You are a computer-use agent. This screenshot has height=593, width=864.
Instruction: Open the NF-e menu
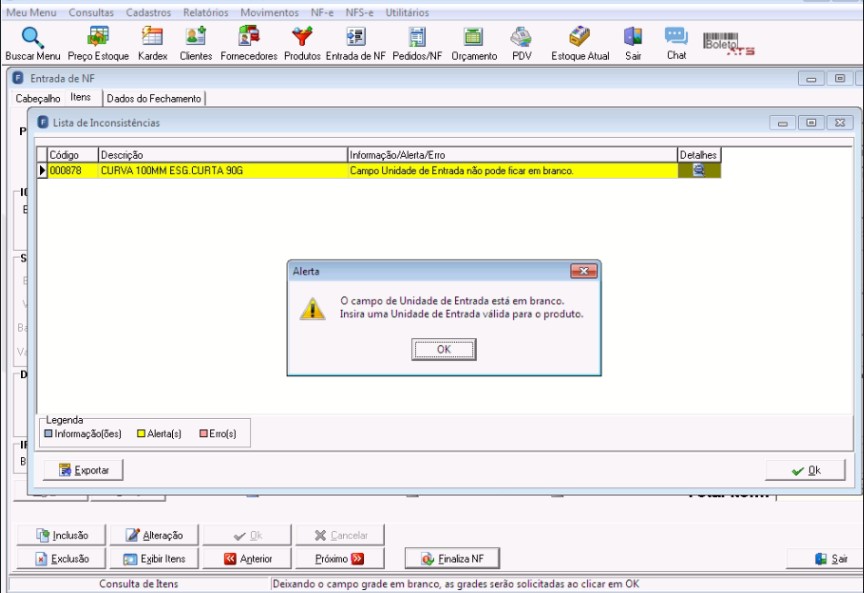(x=322, y=12)
